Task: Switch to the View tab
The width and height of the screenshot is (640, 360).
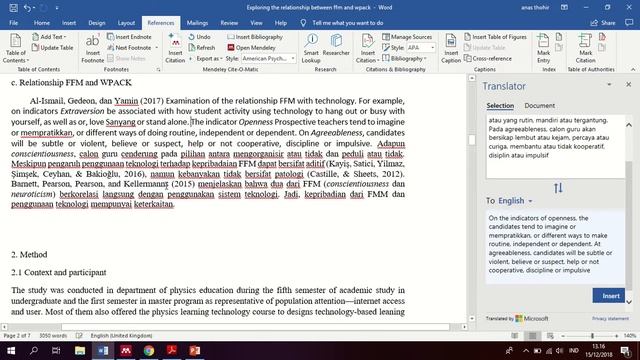Action: coord(256,23)
